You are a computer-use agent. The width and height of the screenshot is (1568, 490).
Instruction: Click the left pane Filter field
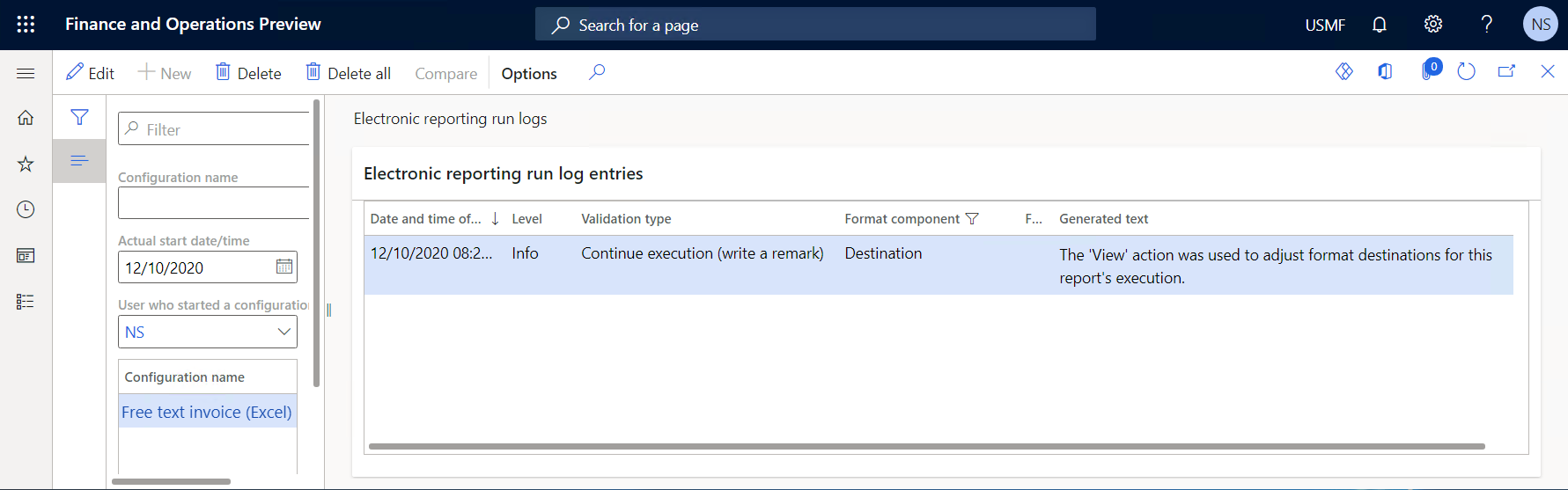click(214, 129)
